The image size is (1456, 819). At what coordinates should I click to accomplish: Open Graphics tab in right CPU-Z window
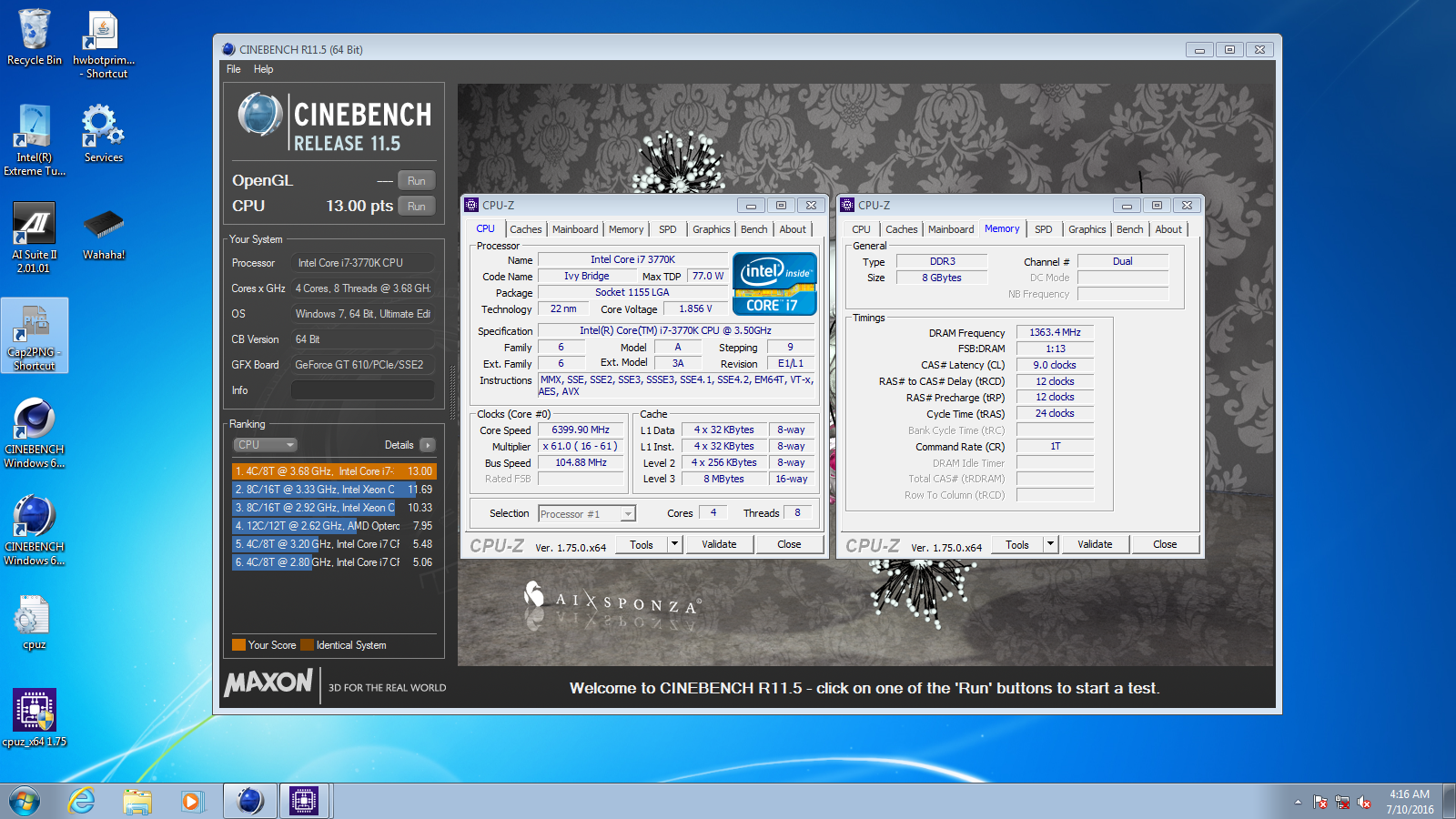1087,229
